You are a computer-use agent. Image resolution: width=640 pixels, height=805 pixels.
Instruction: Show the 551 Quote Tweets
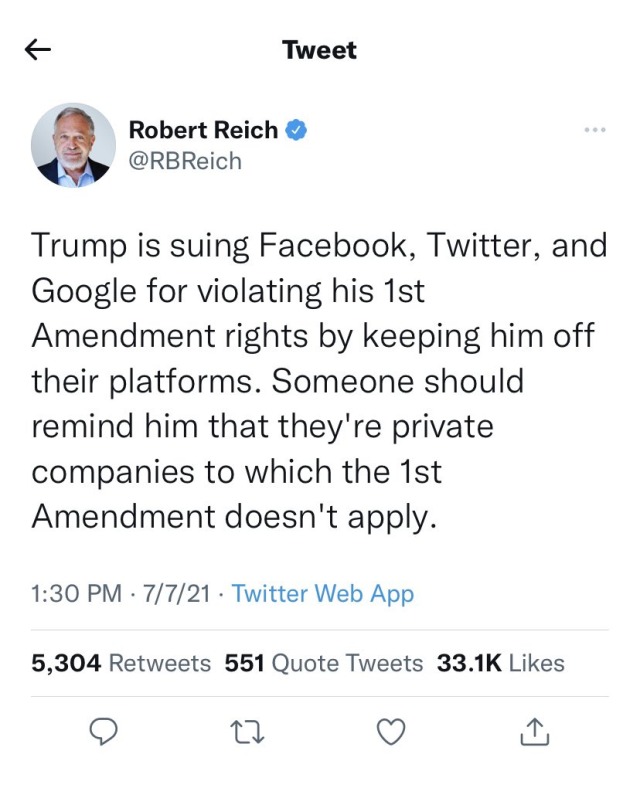pyautogui.click(x=325, y=663)
